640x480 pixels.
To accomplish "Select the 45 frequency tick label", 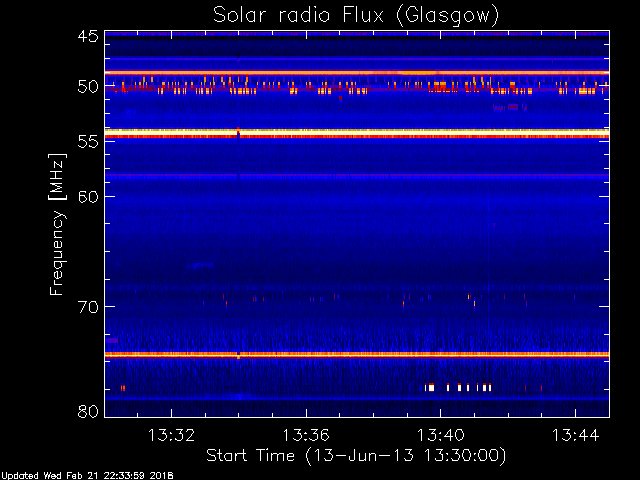I will [88, 36].
